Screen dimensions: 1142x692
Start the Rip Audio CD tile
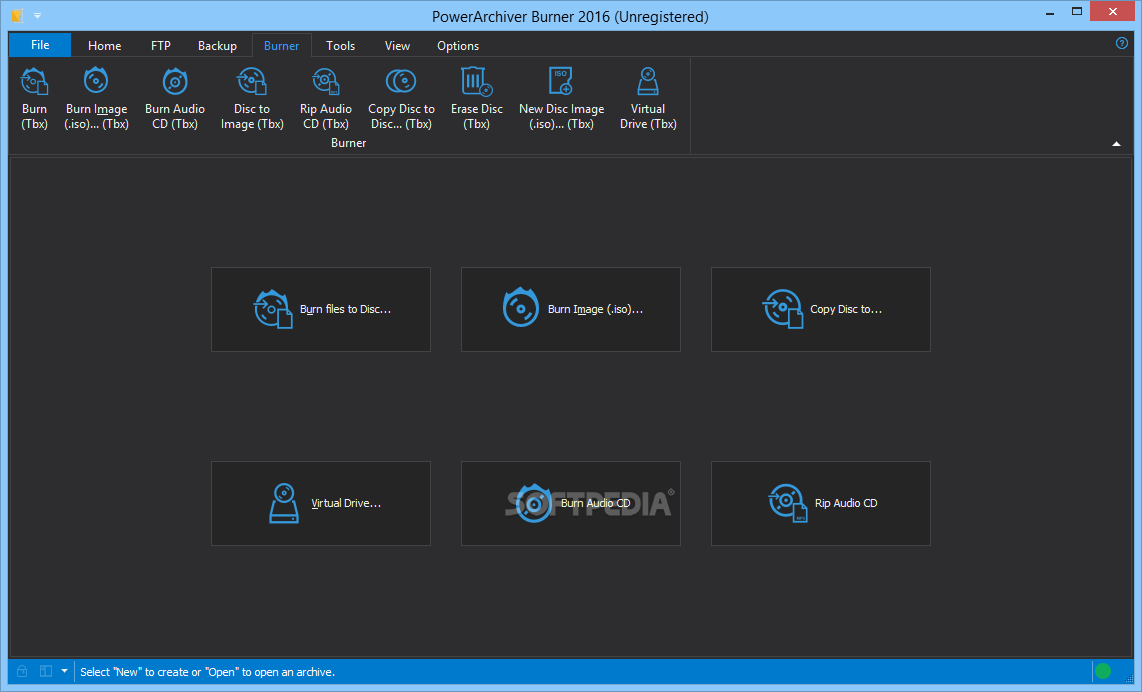pyautogui.click(x=821, y=503)
